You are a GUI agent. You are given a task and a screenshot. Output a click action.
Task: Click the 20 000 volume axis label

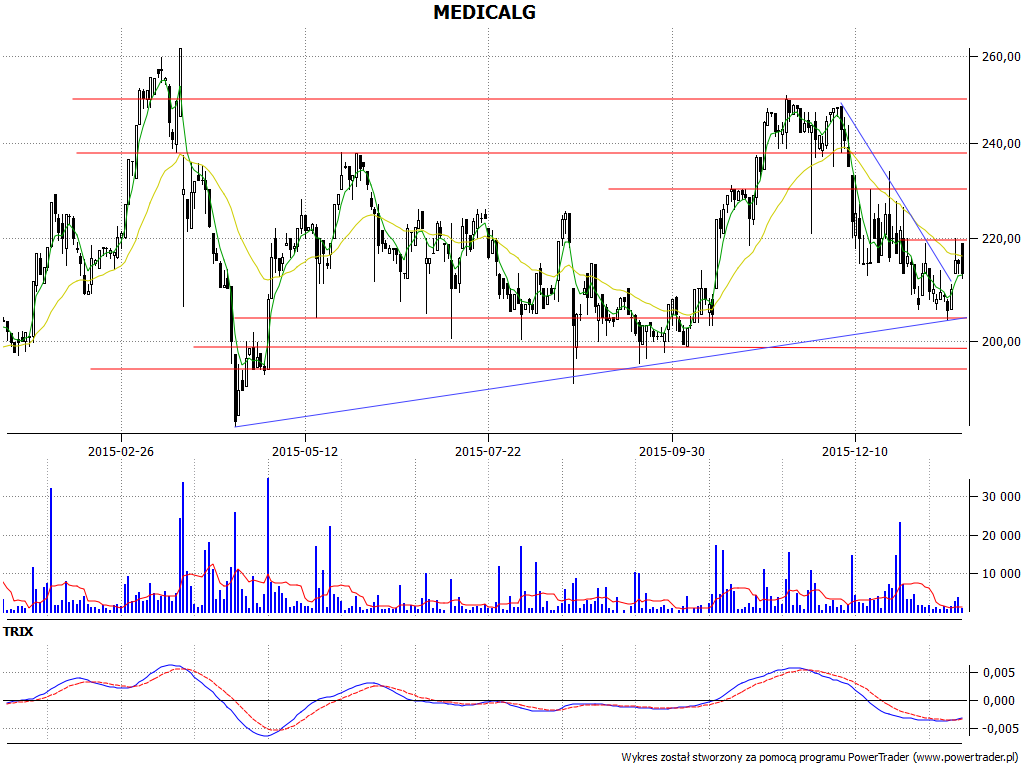[x=1001, y=536]
